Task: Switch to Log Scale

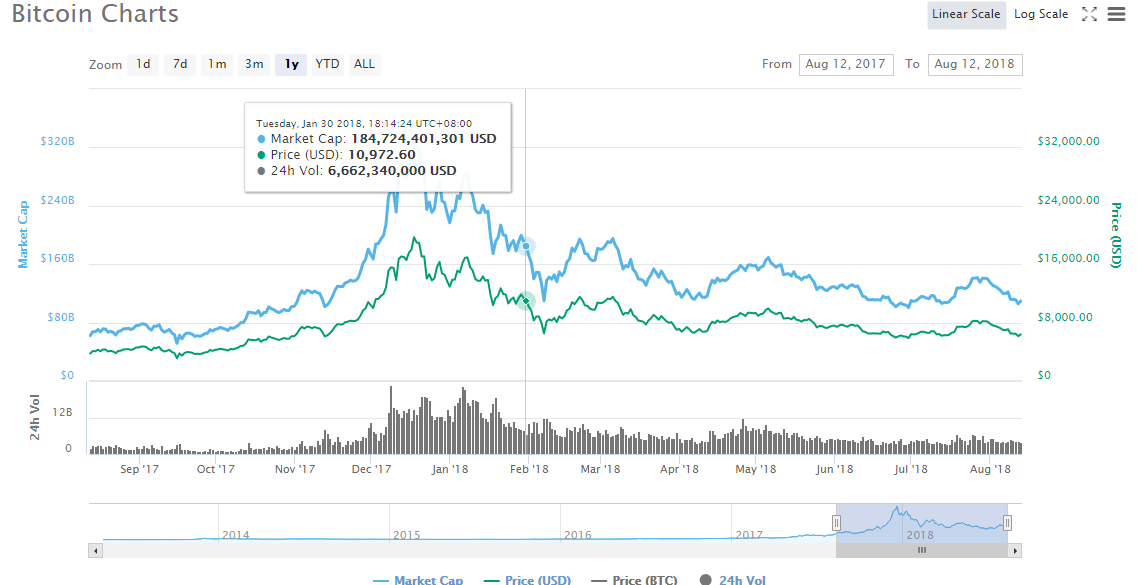Action: pos(1041,14)
